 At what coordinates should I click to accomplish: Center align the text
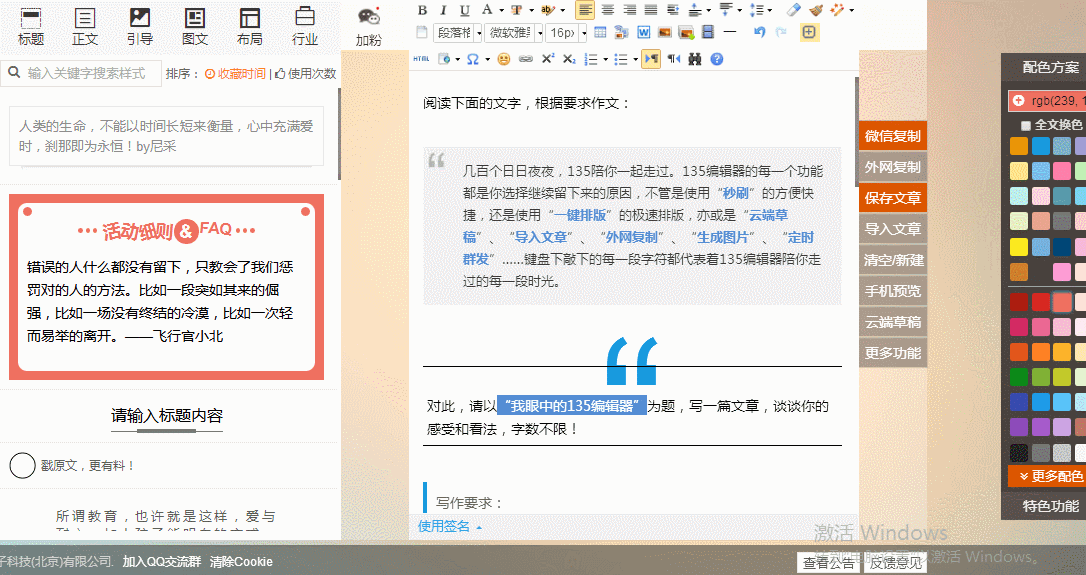607,10
